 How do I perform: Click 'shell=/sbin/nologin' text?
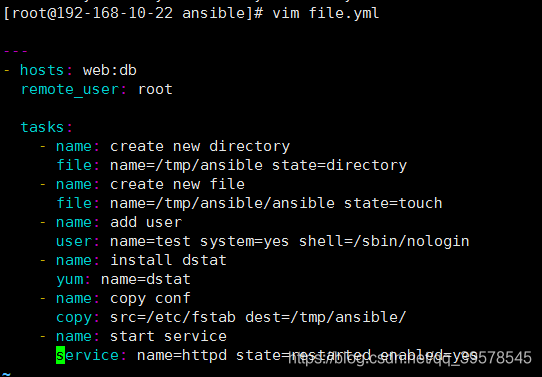(x=384, y=241)
